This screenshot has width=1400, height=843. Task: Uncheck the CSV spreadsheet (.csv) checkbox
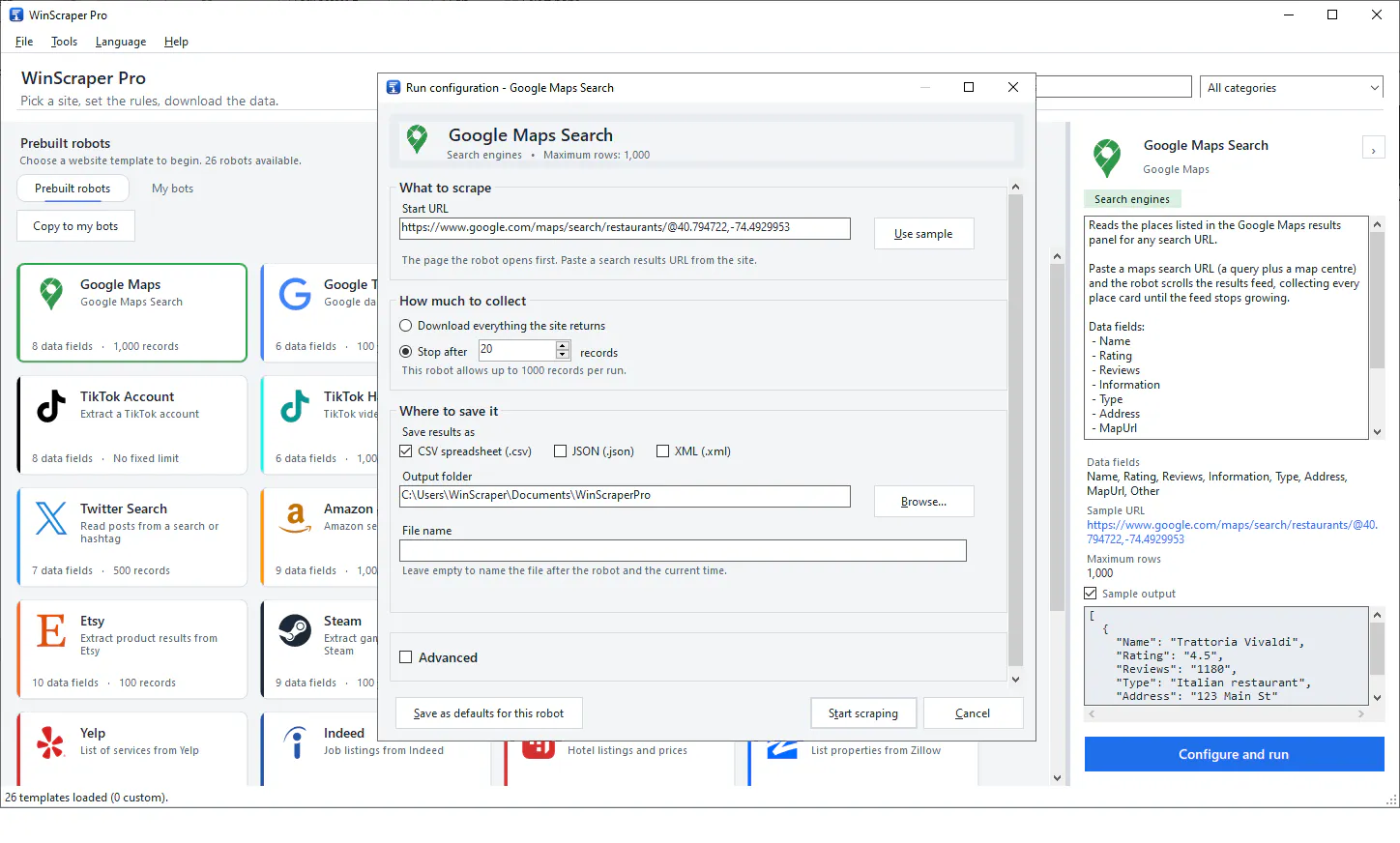(x=406, y=451)
